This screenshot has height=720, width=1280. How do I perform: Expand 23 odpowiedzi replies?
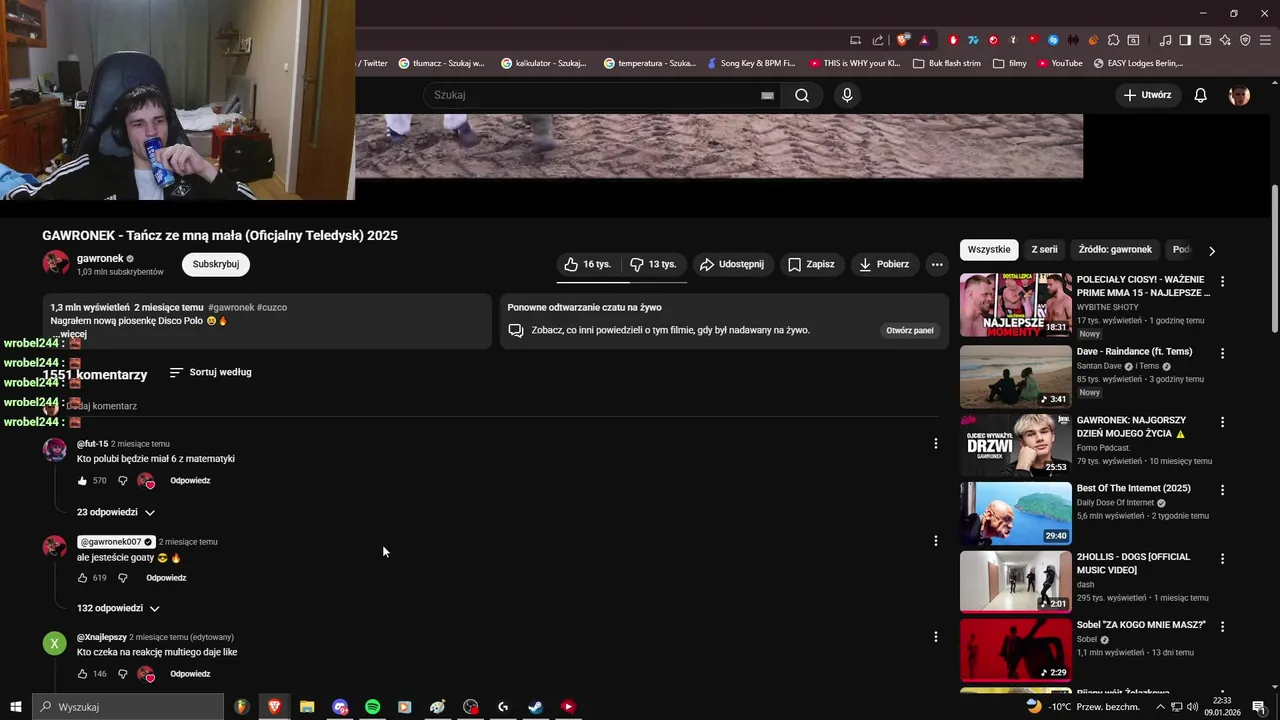(115, 512)
